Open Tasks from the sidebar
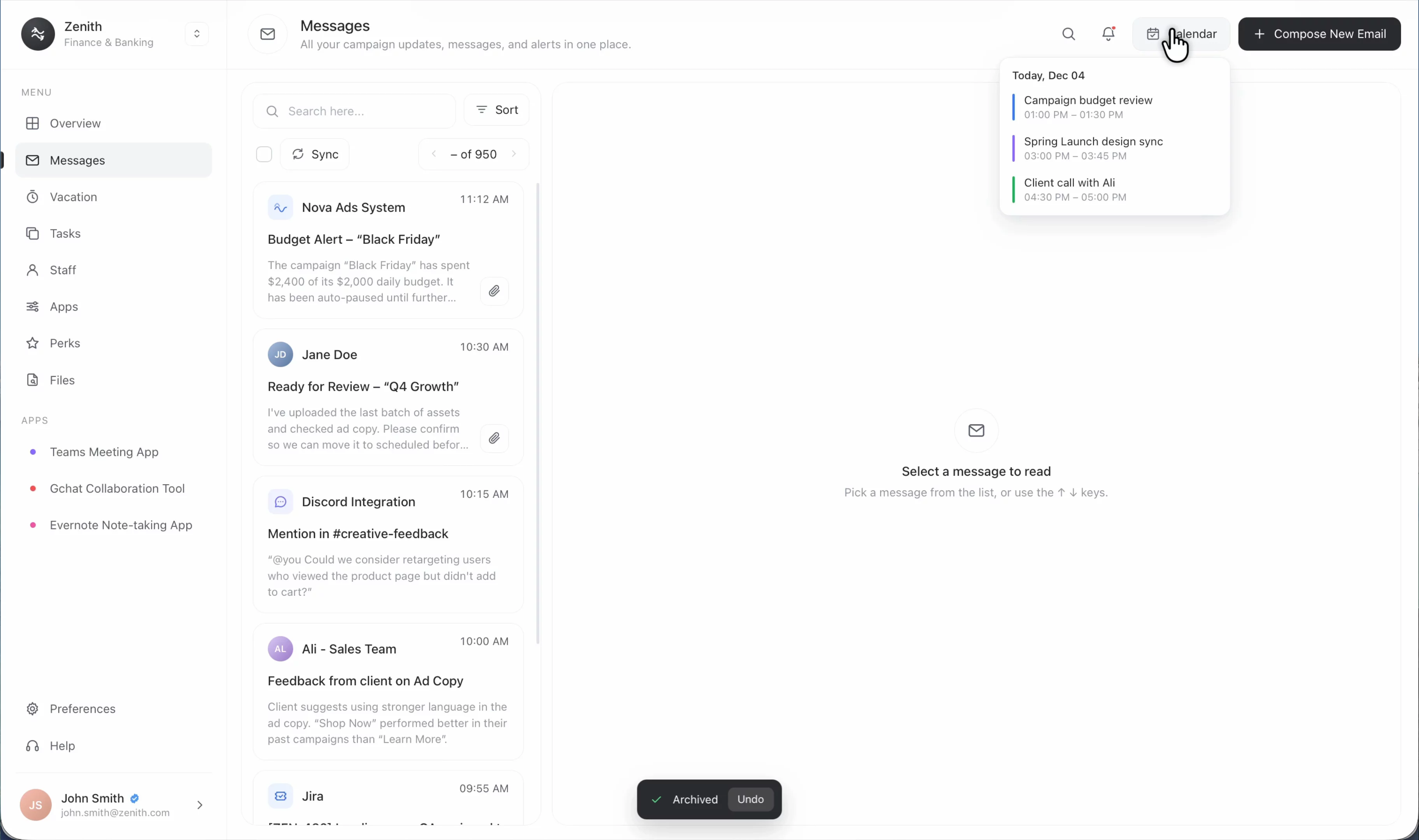 pos(113,233)
